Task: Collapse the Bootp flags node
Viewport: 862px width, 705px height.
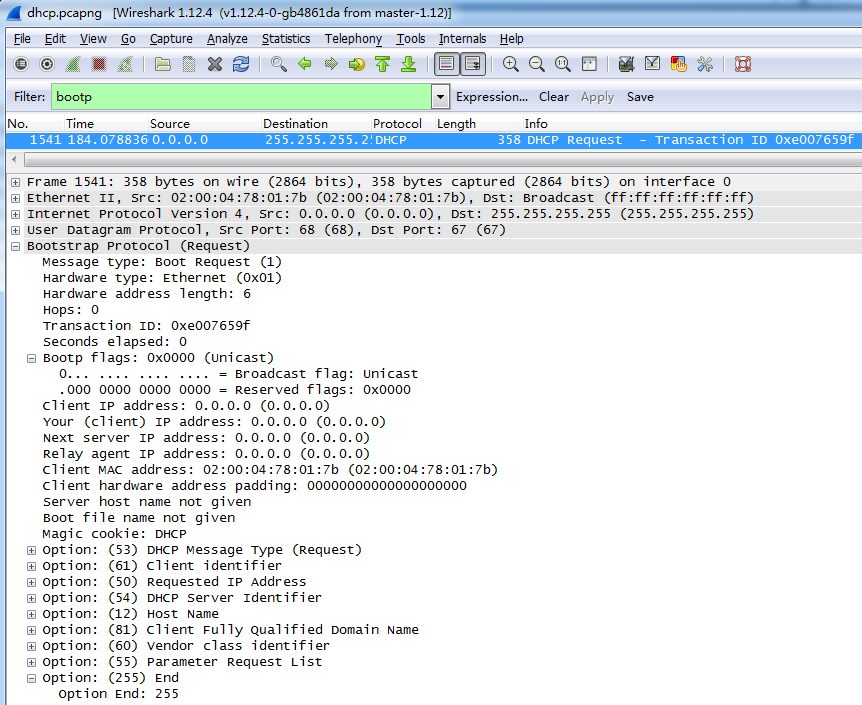Action: [x=31, y=358]
